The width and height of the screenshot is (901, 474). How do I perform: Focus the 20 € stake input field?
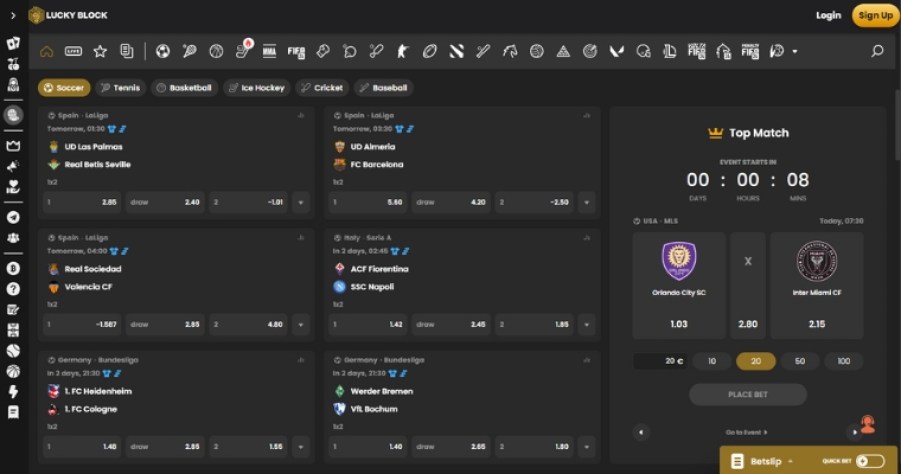[660, 361]
